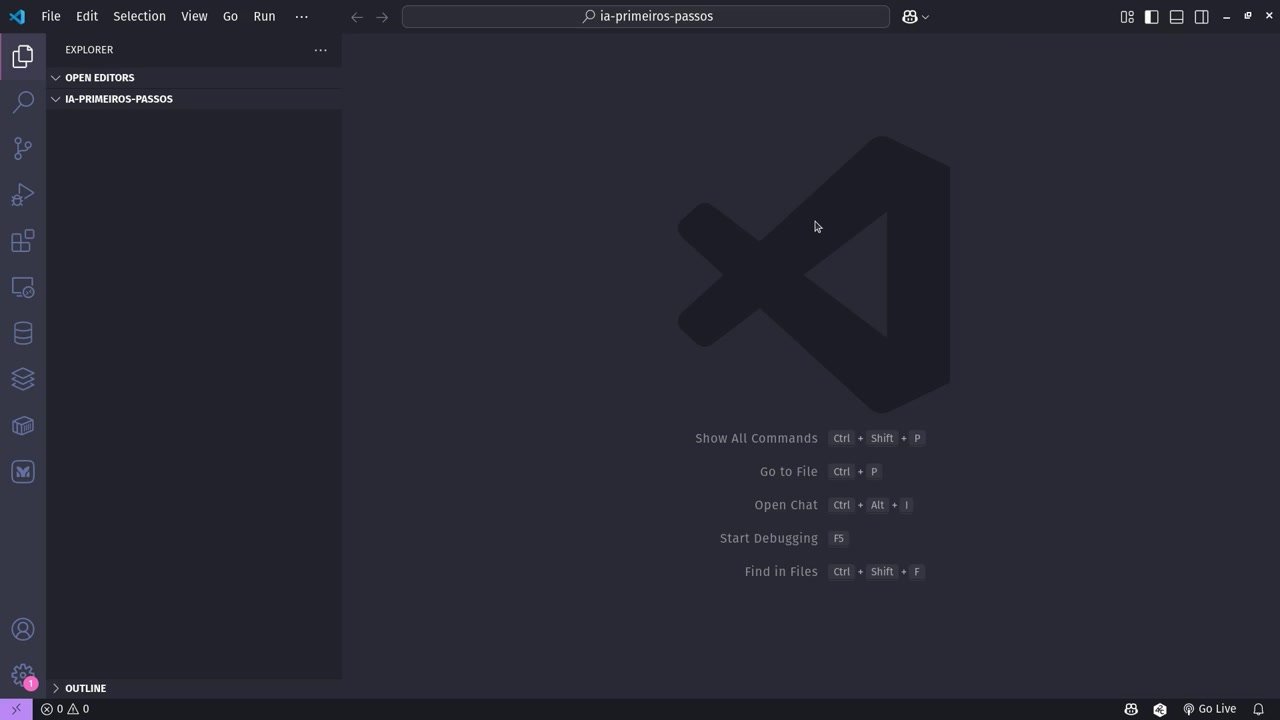
Task: Open the Manage gear icon
Action: (22, 675)
